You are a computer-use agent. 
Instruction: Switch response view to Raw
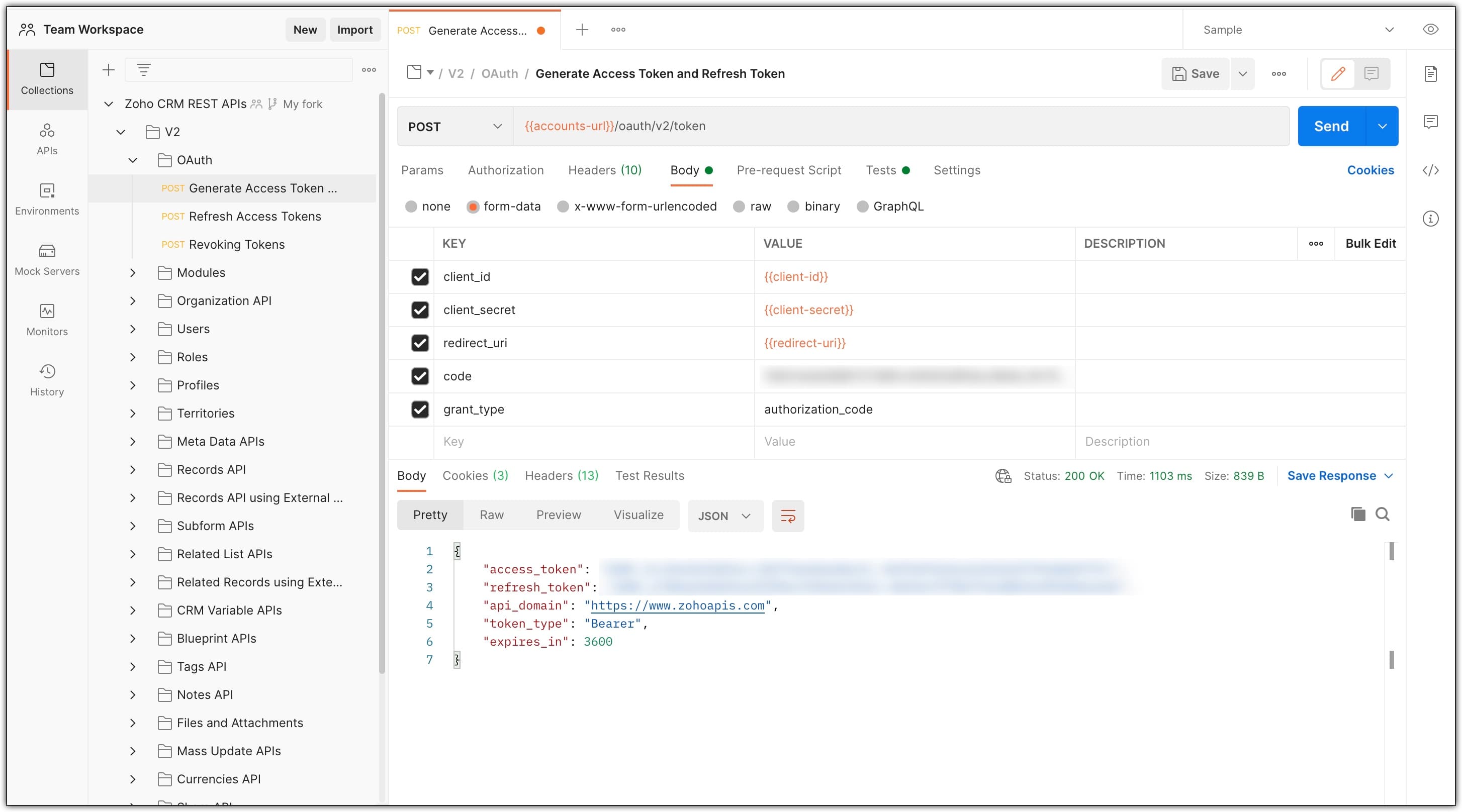pos(492,515)
